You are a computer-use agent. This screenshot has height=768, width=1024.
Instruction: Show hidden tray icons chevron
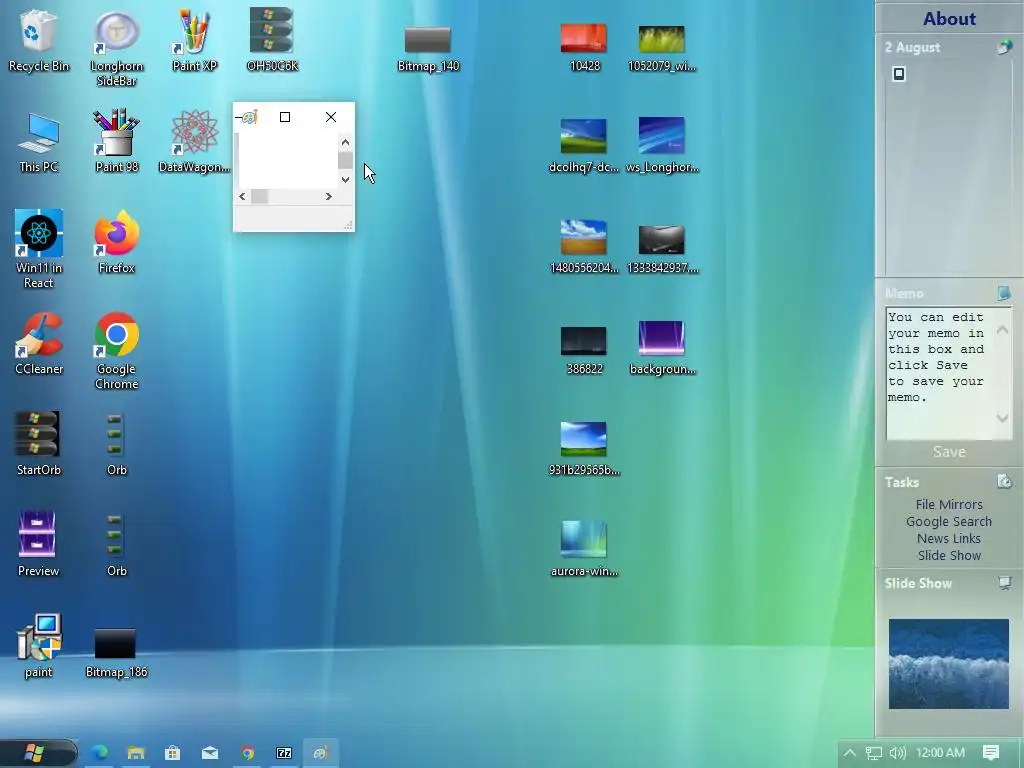point(850,753)
